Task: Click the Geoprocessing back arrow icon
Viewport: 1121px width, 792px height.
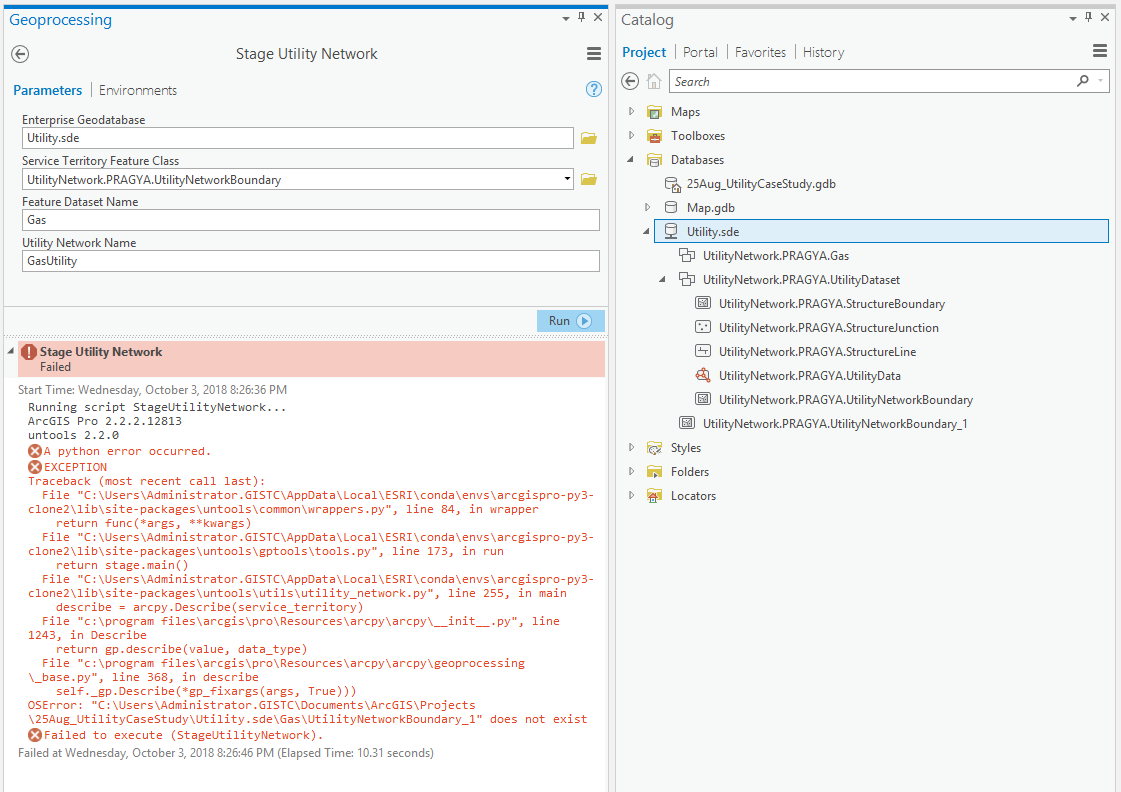Action: tap(20, 55)
